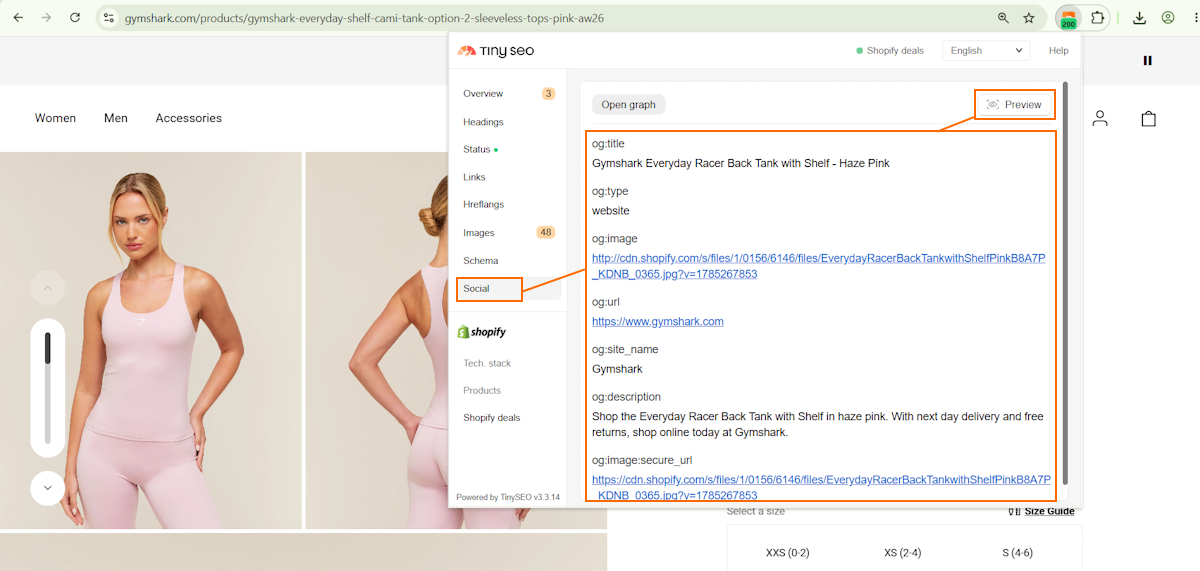Open Tech. stack in the sidebar
The height and width of the screenshot is (571, 1200).
click(487, 363)
